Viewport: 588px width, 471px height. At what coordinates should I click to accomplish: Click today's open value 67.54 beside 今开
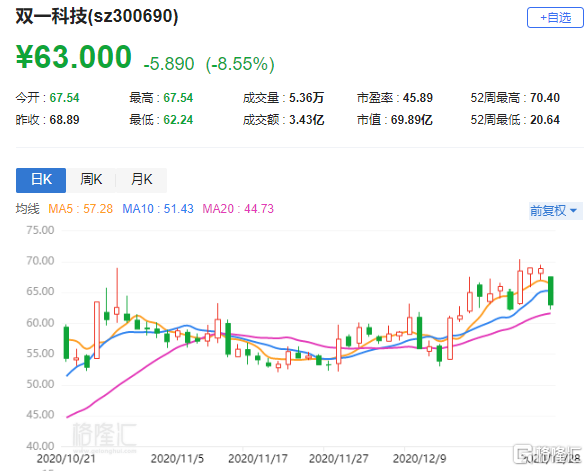point(64,98)
